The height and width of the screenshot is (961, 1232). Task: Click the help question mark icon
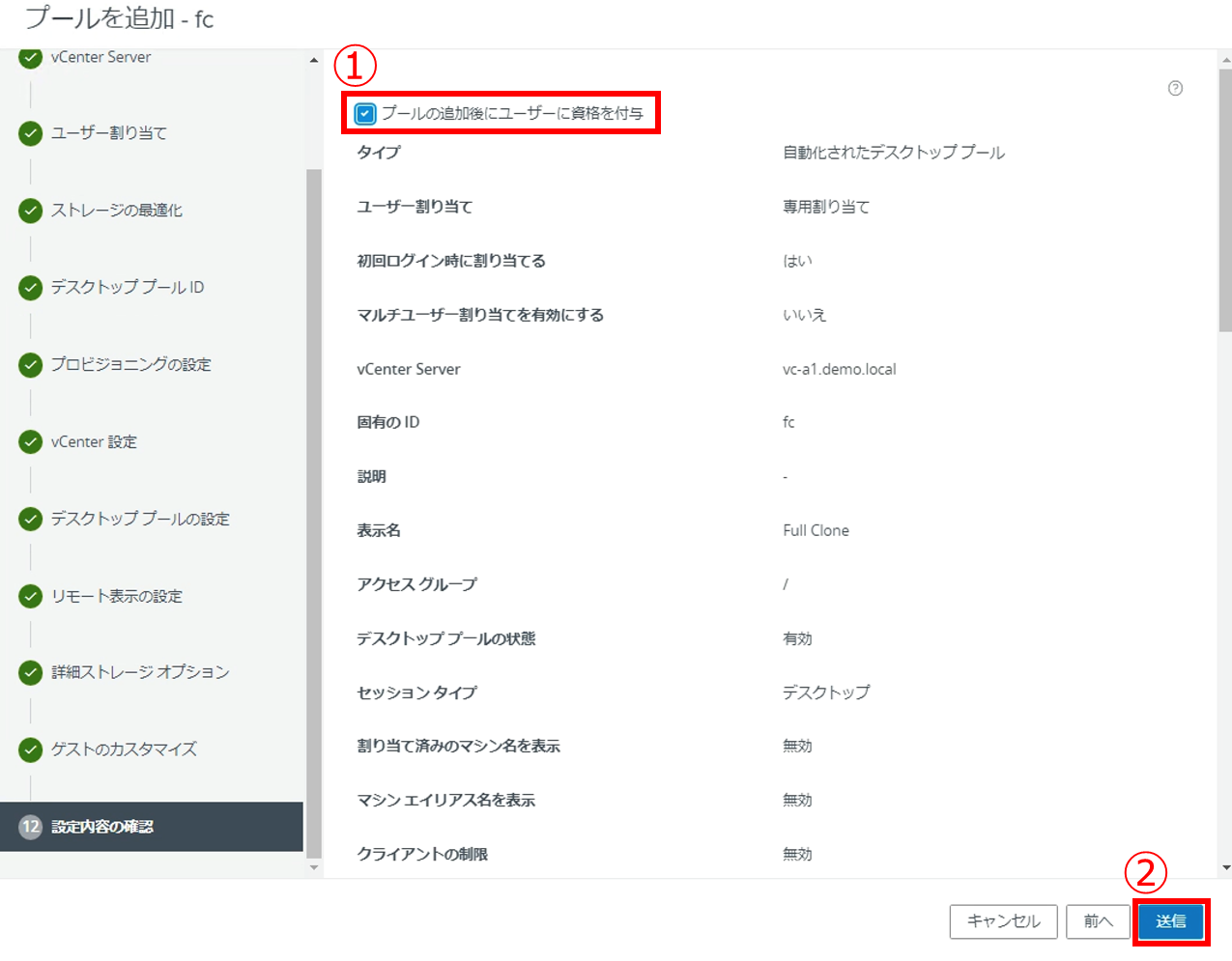click(1175, 89)
